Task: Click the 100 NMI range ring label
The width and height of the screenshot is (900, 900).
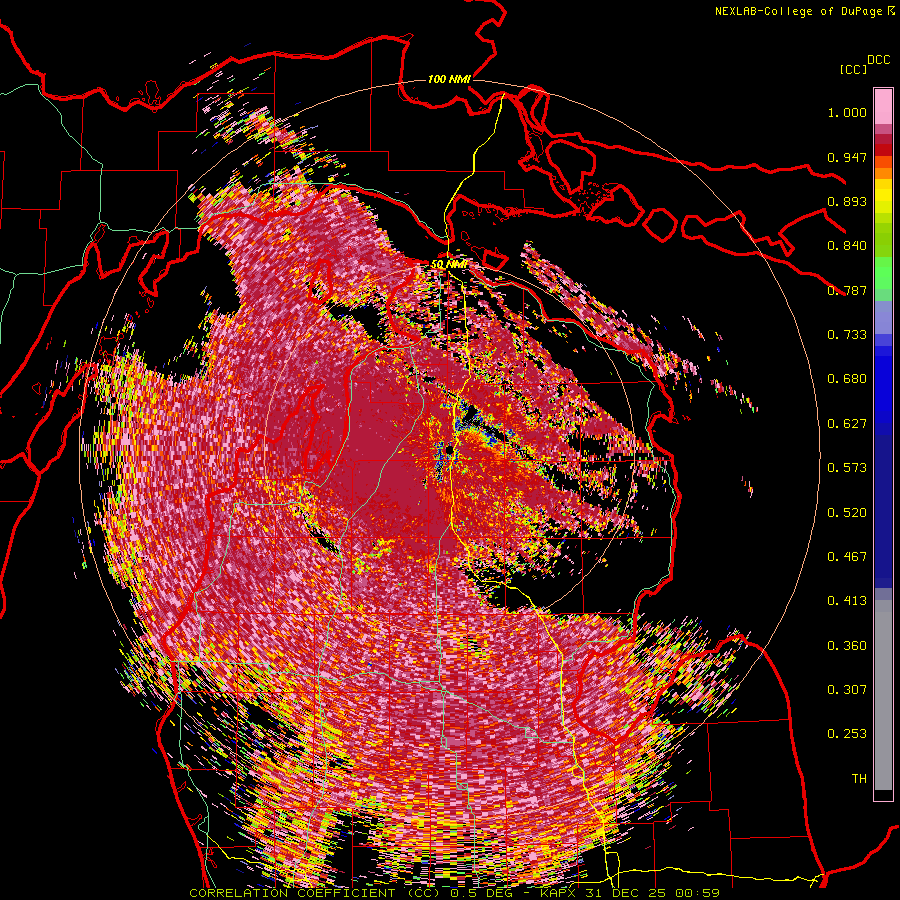Action: pyautogui.click(x=449, y=79)
